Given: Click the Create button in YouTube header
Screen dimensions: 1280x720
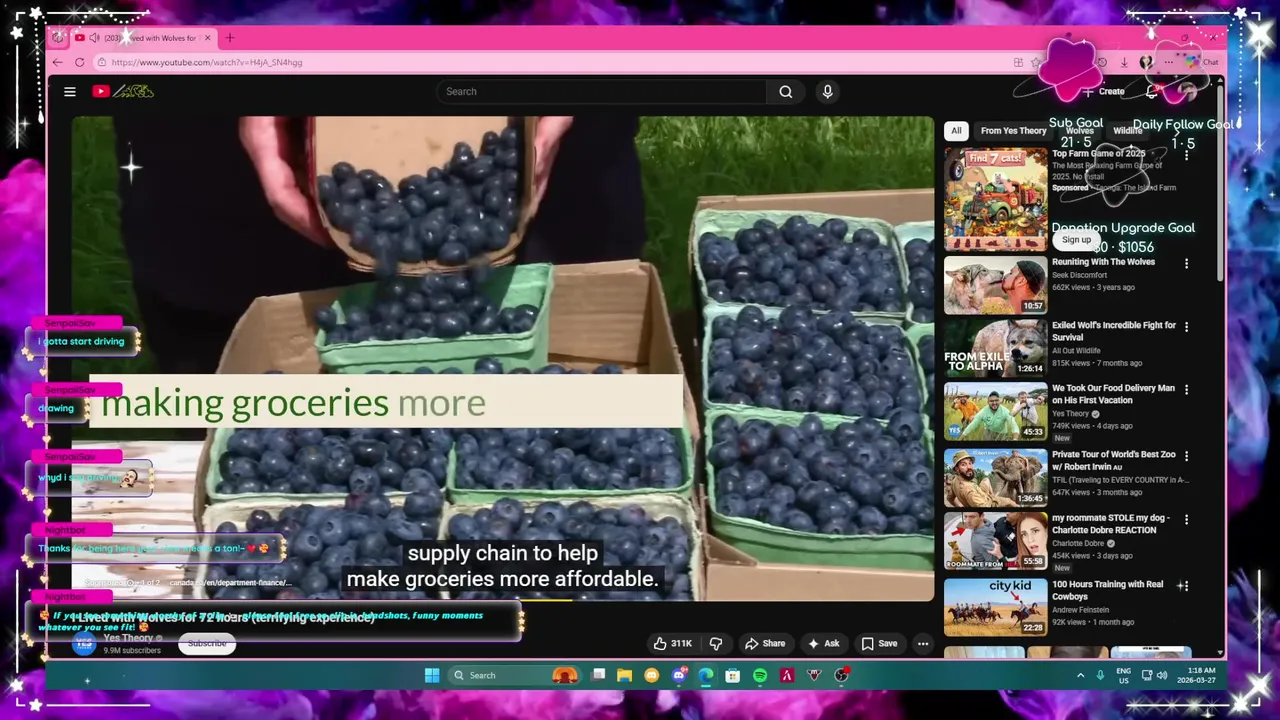Looking at the screenshot, I should pyautogui.click(x=1104, y=91).
